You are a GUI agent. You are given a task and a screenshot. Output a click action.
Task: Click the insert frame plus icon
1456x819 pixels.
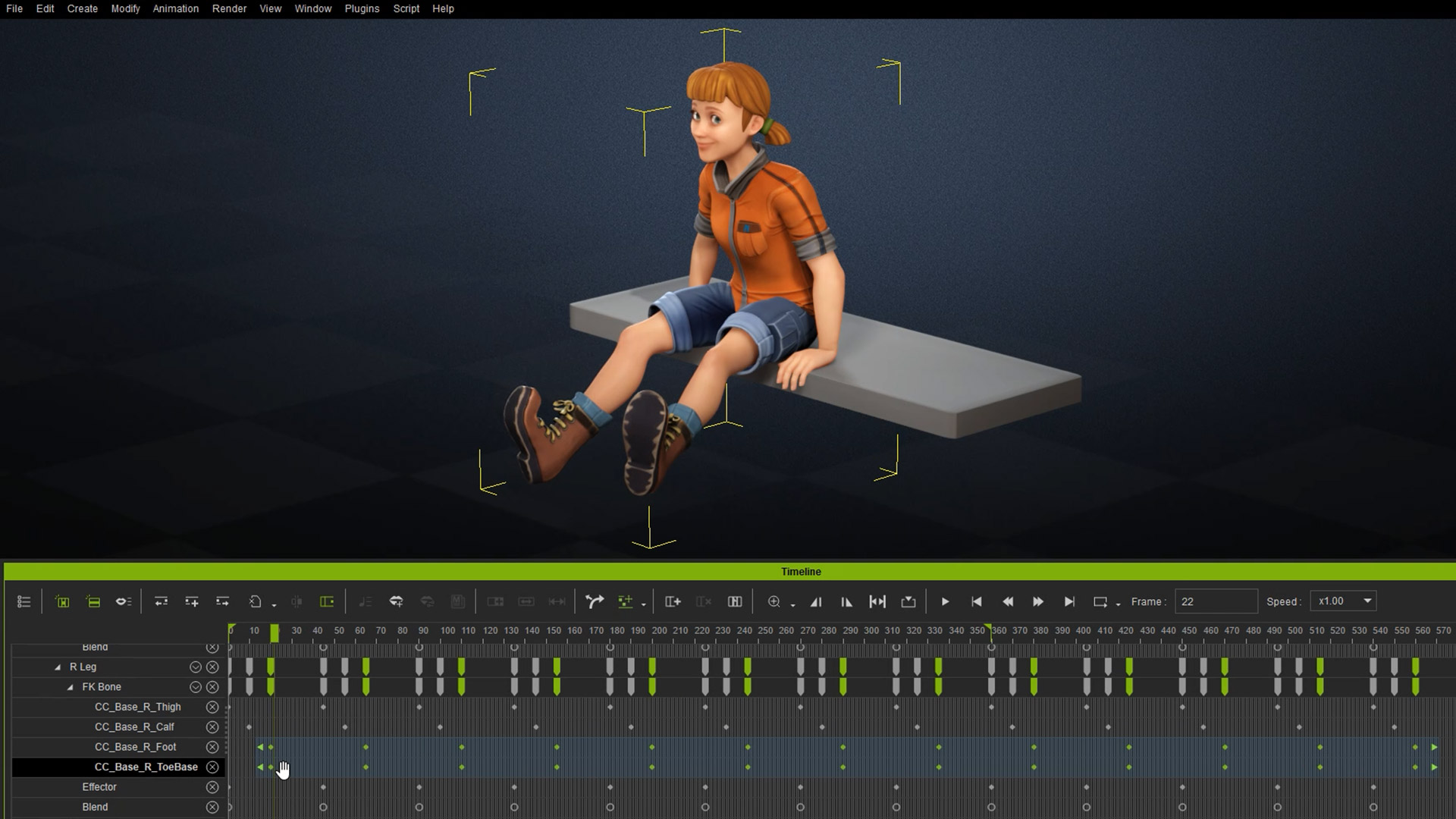click(x=673, y=601)
